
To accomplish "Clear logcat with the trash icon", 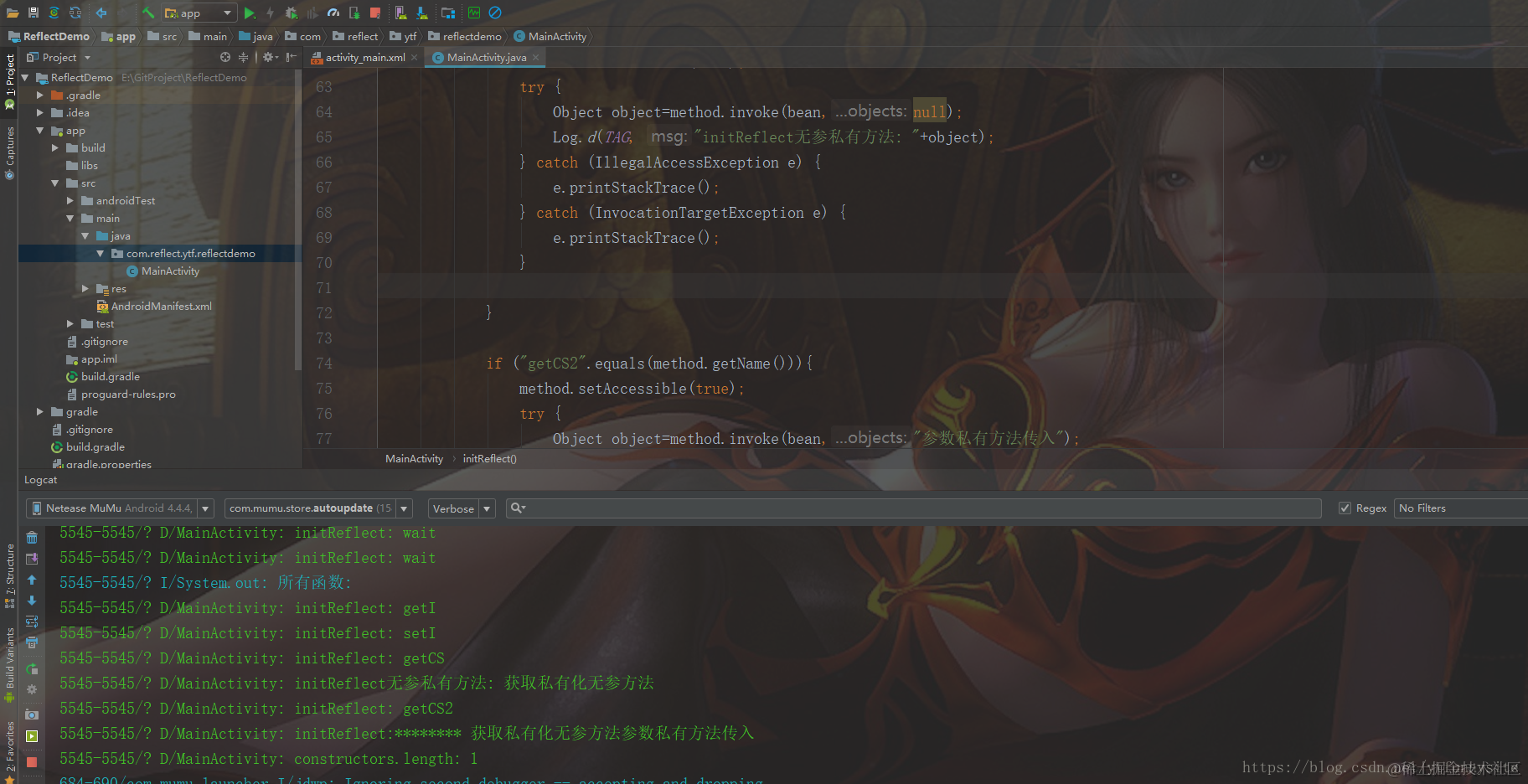I will coord(32,538).
